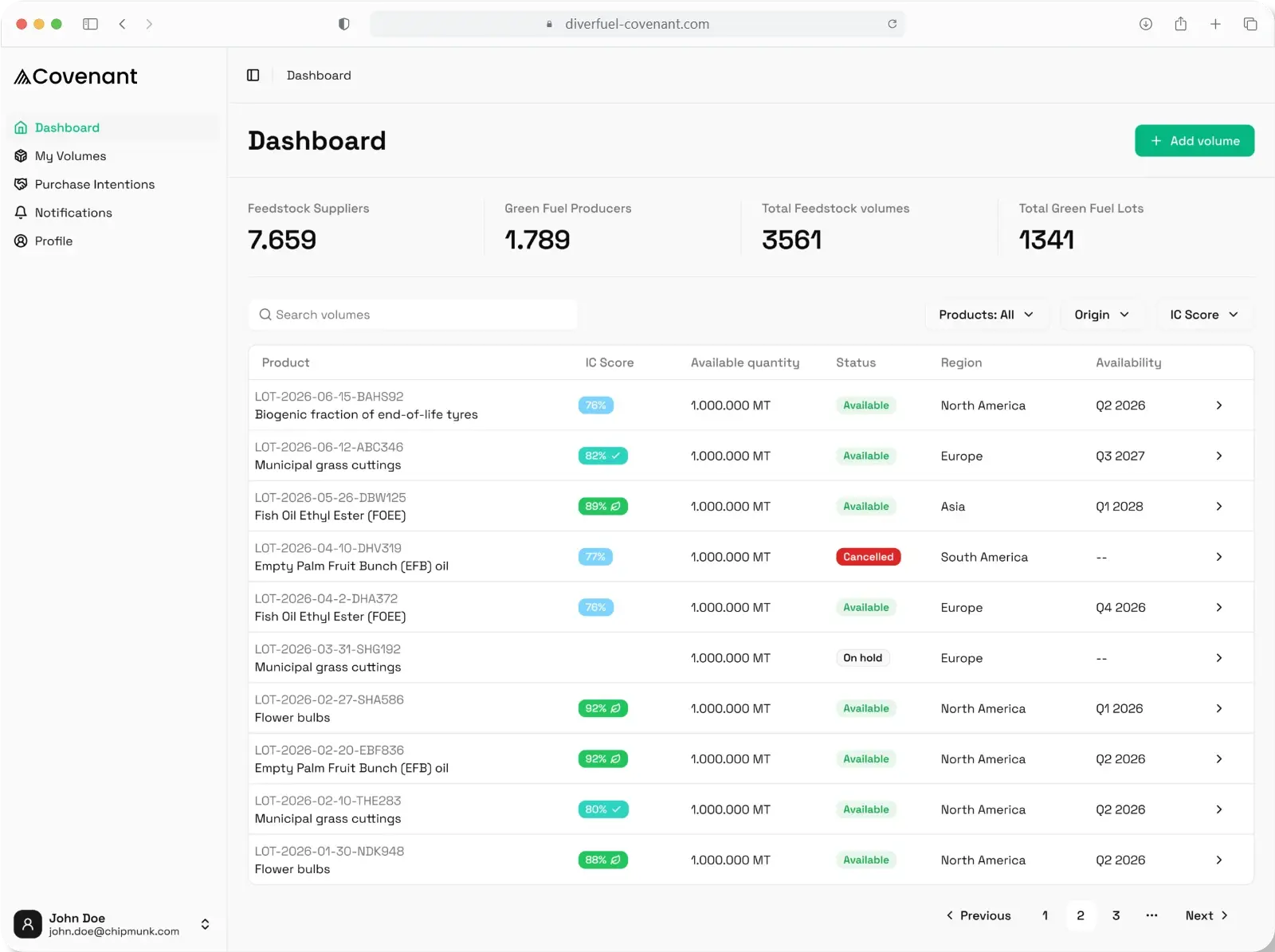Click the search magnifier icon in volumes search
Viewport: 1275px width, 952px height.
265,315
